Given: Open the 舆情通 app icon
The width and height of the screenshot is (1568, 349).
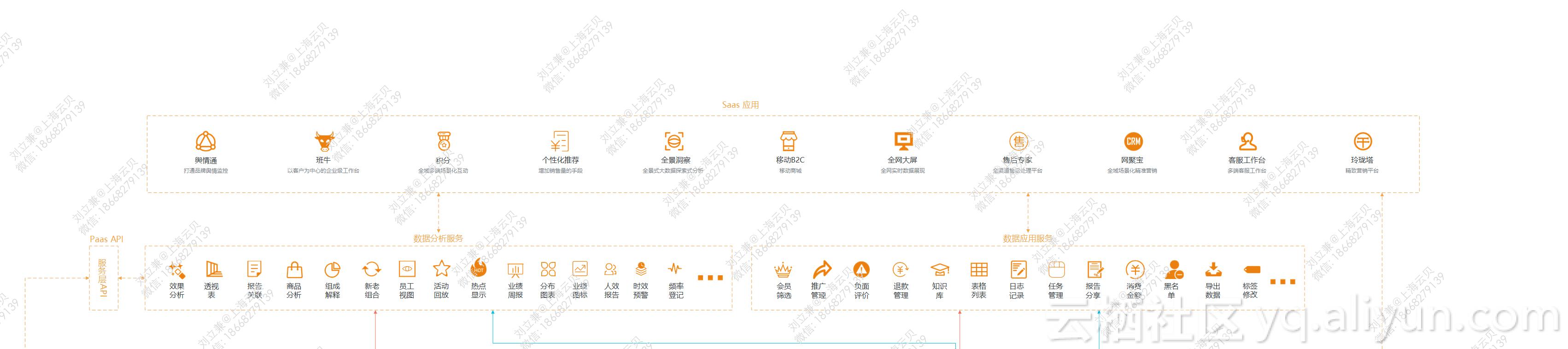Looking at the screenshot, I should point(206,142).
